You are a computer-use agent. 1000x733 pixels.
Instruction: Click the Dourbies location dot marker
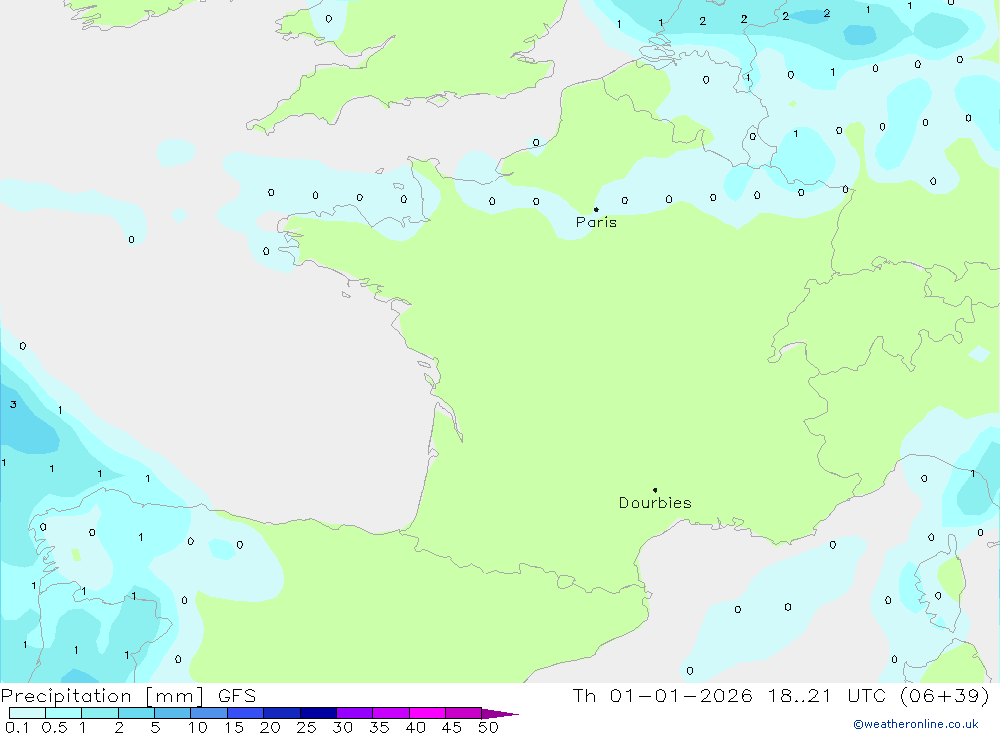pos(655,490)
